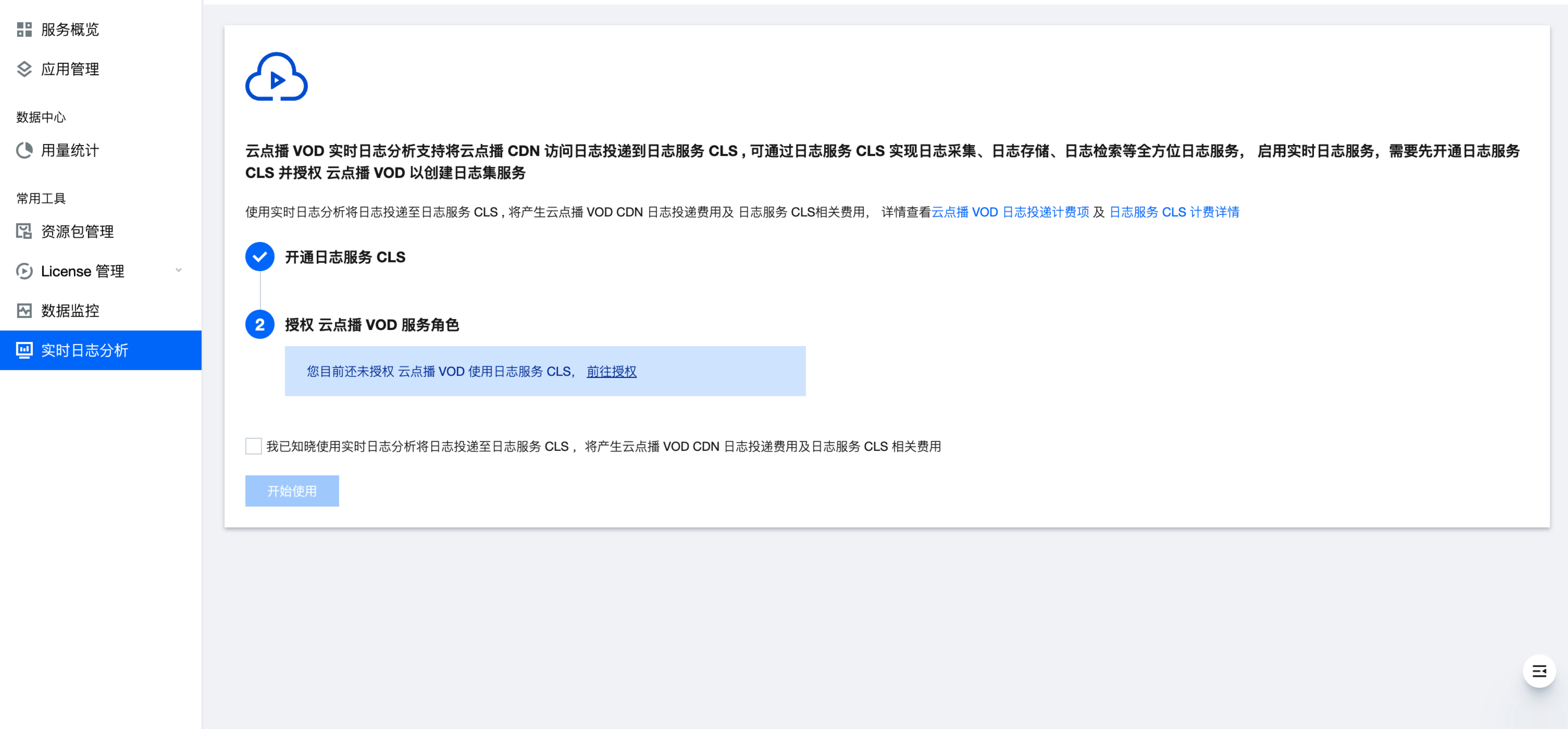
Task: Click the completed step checkmark circle
Action: point(260,257)
